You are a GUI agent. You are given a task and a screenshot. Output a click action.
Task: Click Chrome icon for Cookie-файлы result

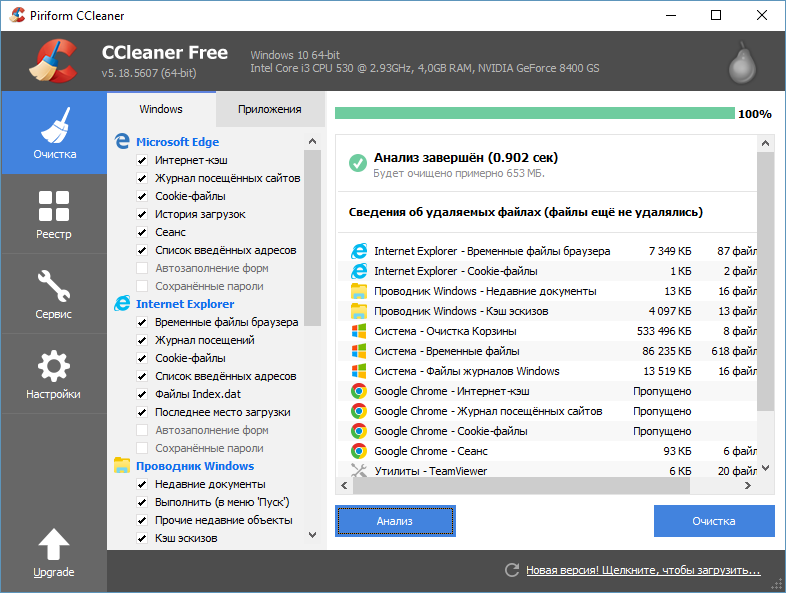tap(358, 431)
